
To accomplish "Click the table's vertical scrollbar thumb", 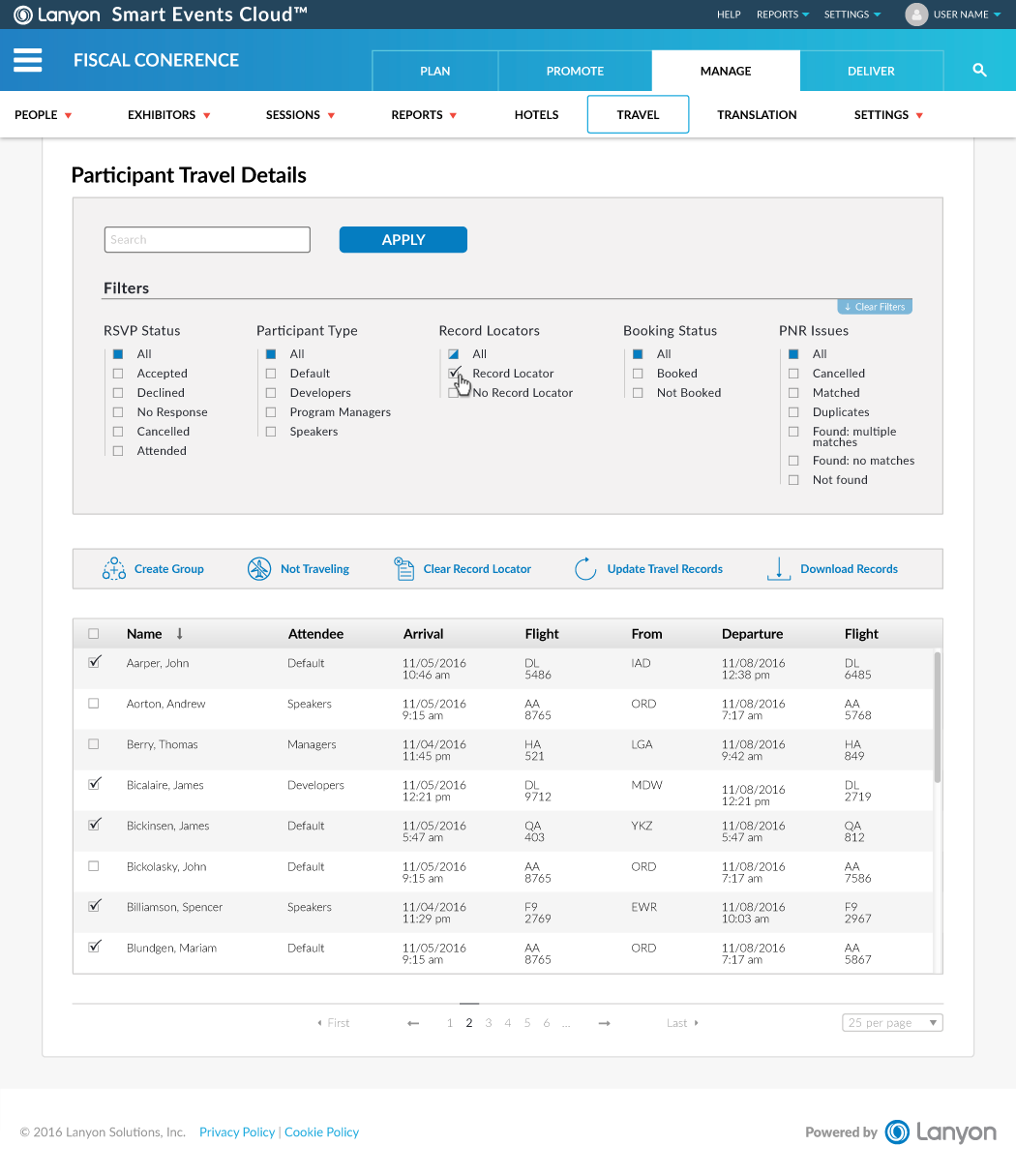I will [x=937, y=717].
